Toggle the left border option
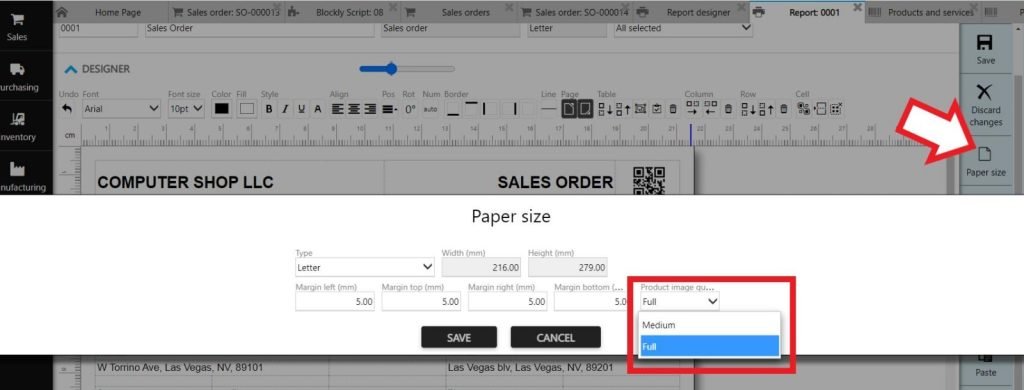 click(x=489, y=109)
